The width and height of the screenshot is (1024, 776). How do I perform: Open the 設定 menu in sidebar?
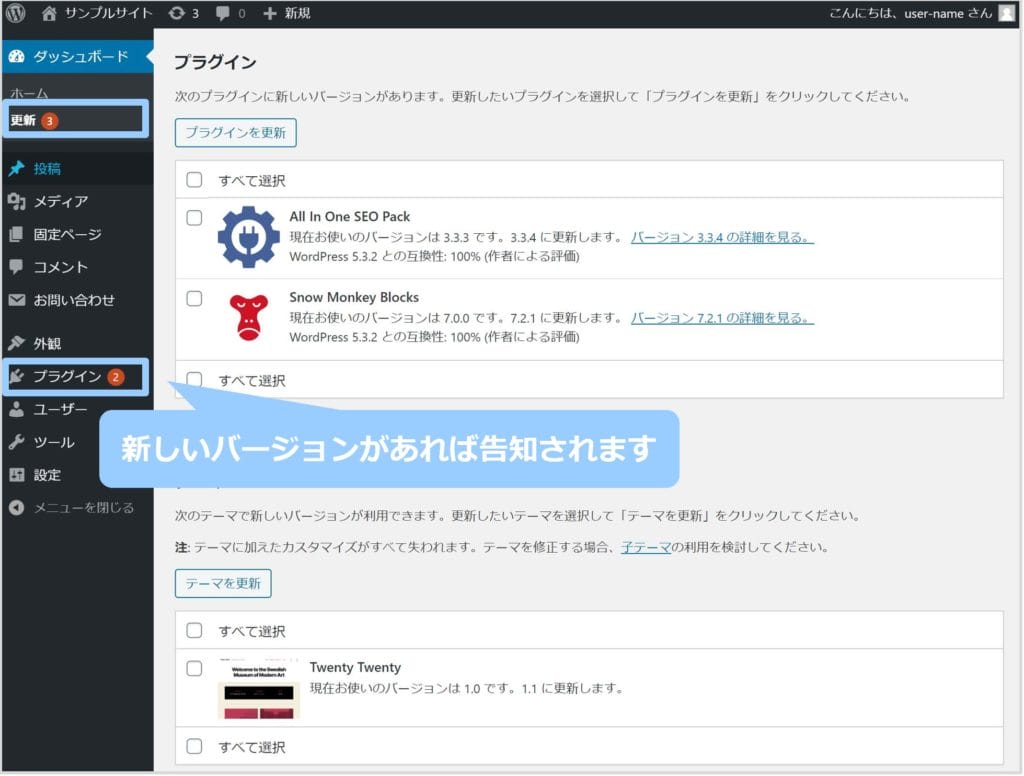(47, 475)
